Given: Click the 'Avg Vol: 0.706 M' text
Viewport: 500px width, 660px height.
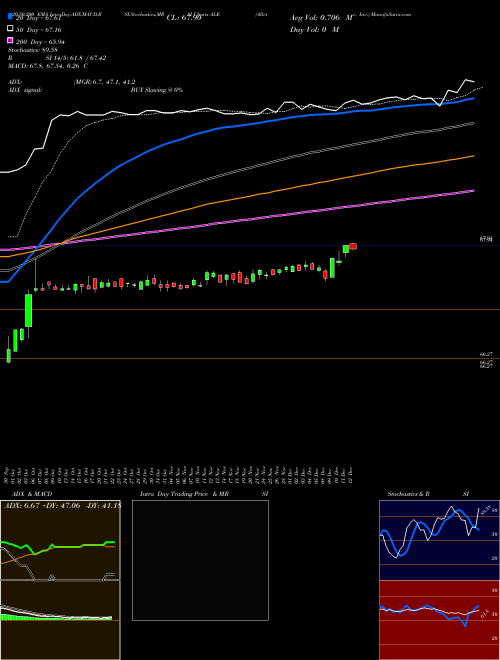Looking at the screenshot, I should pyautogui.click(x=321, y=18).
